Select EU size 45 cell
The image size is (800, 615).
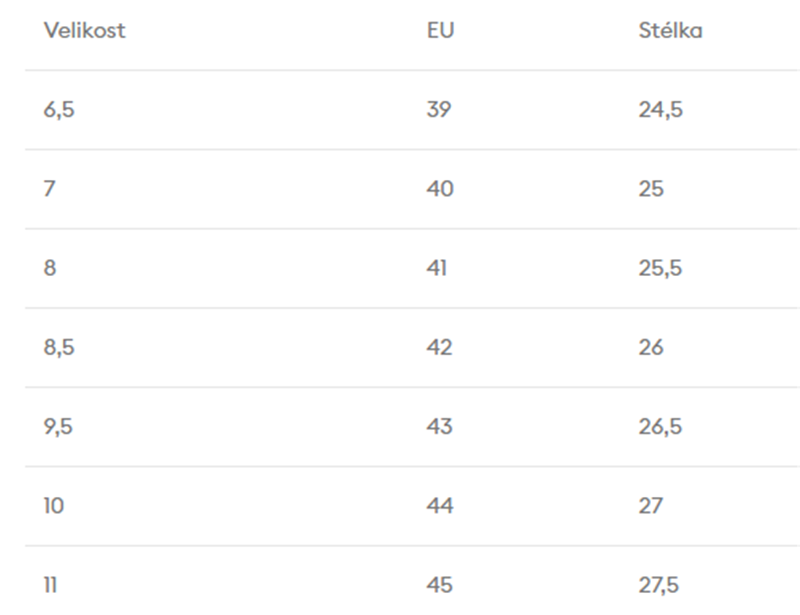(x=440, y=585)
